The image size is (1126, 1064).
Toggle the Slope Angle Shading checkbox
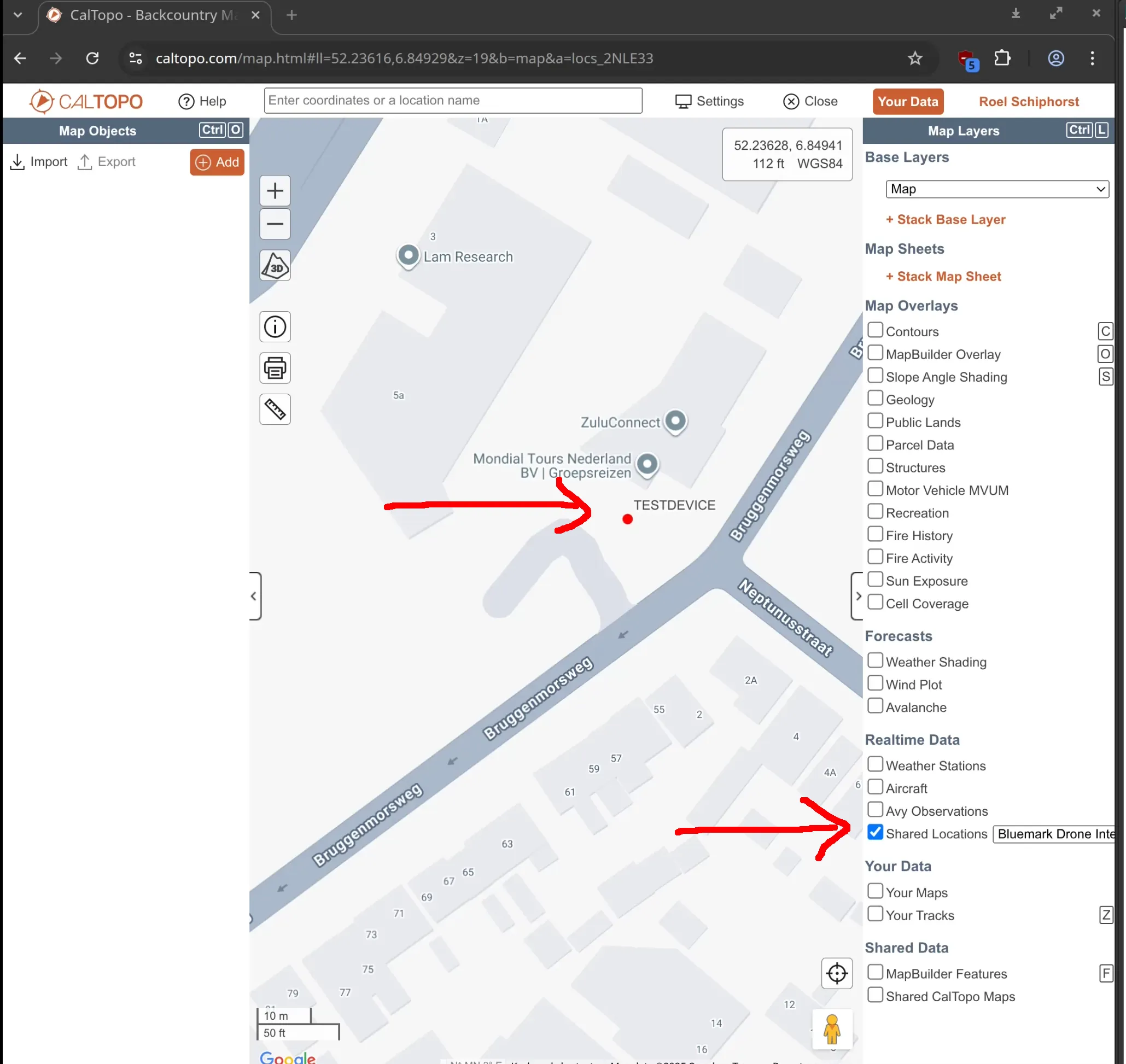point(876,376)
